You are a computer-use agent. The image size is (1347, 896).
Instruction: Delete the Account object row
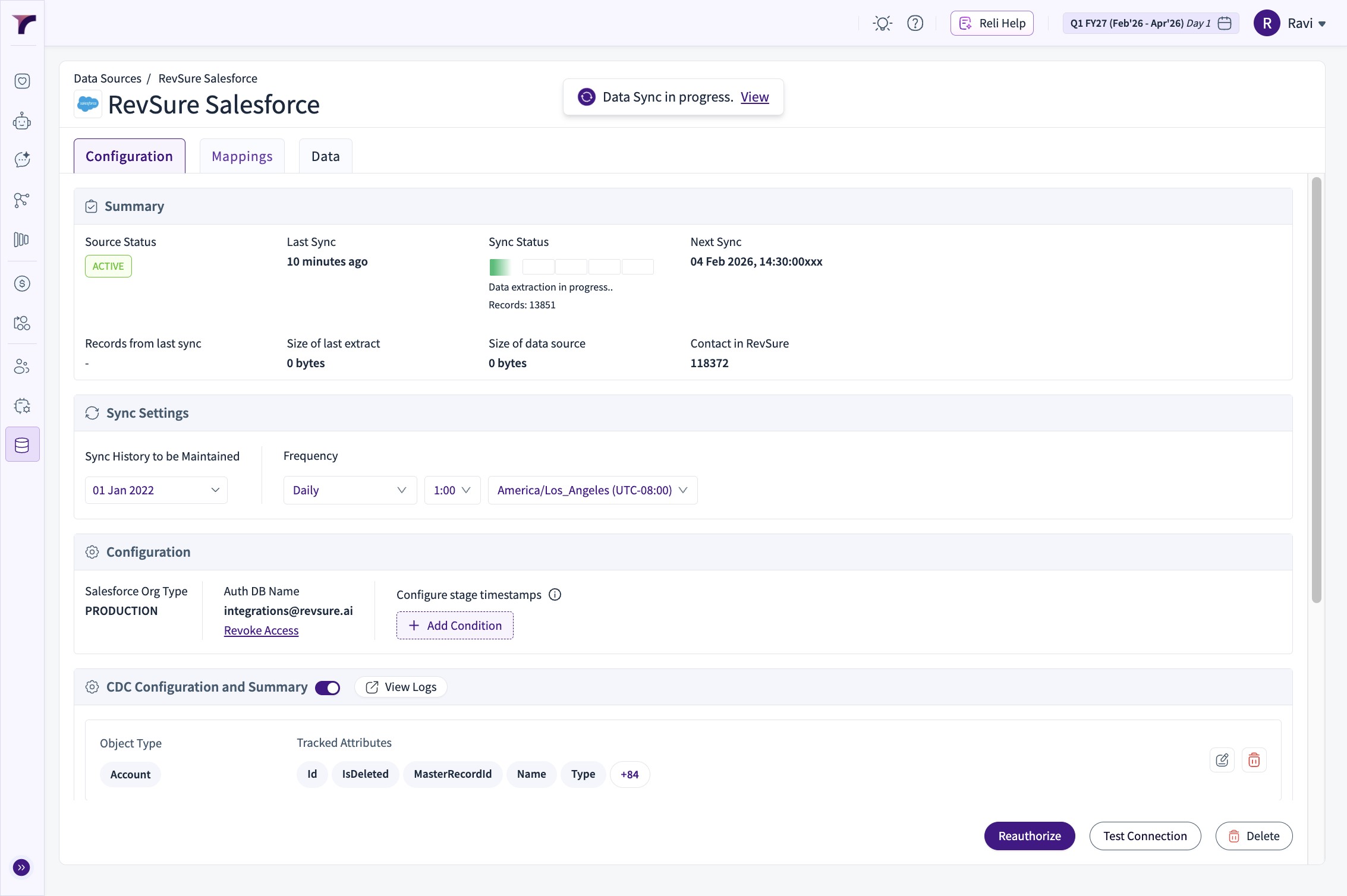pyautogui.click(x=1254, y=760)
